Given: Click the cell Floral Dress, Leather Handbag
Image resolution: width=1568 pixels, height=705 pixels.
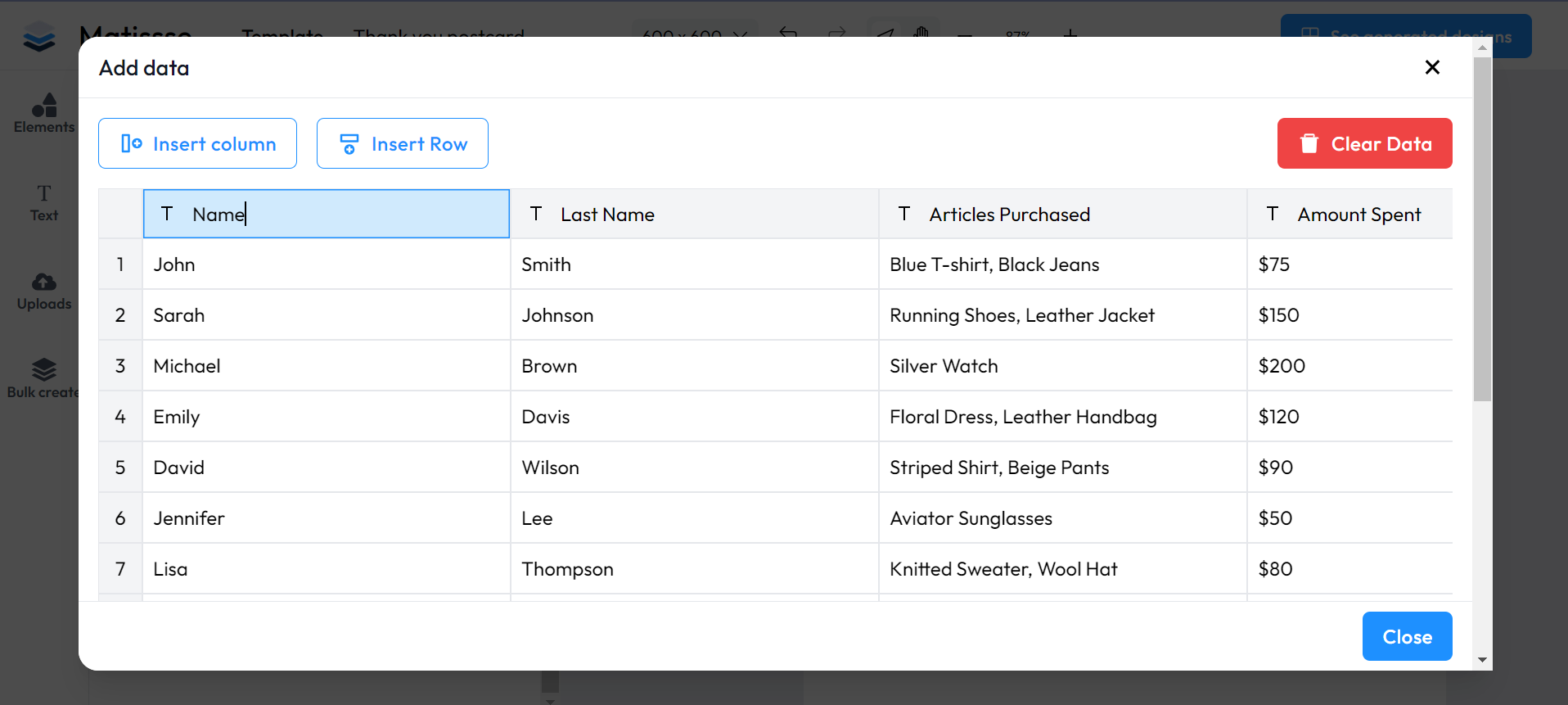Looking at the screenshot, I should point(1063,417).
